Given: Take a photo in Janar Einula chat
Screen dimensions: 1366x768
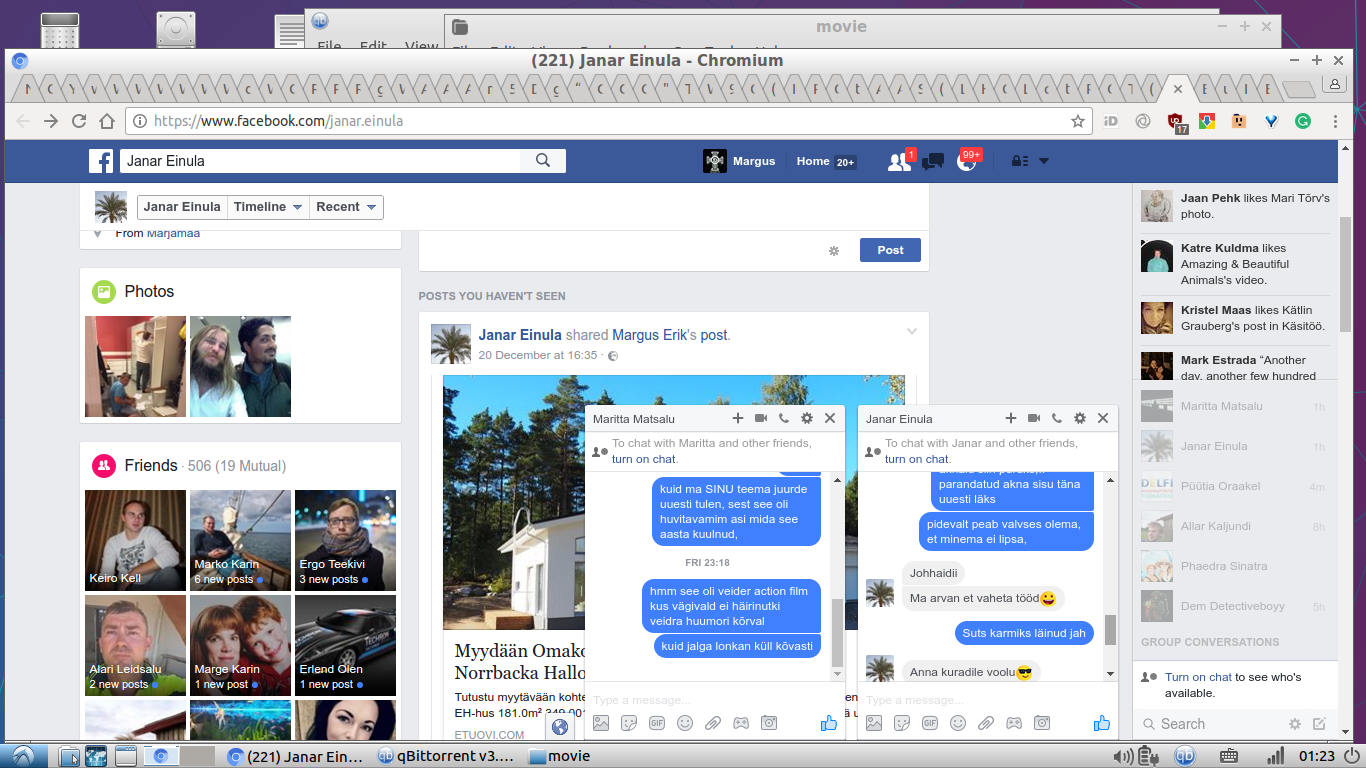Looking at the screenshot, I should pos(1042,723).
